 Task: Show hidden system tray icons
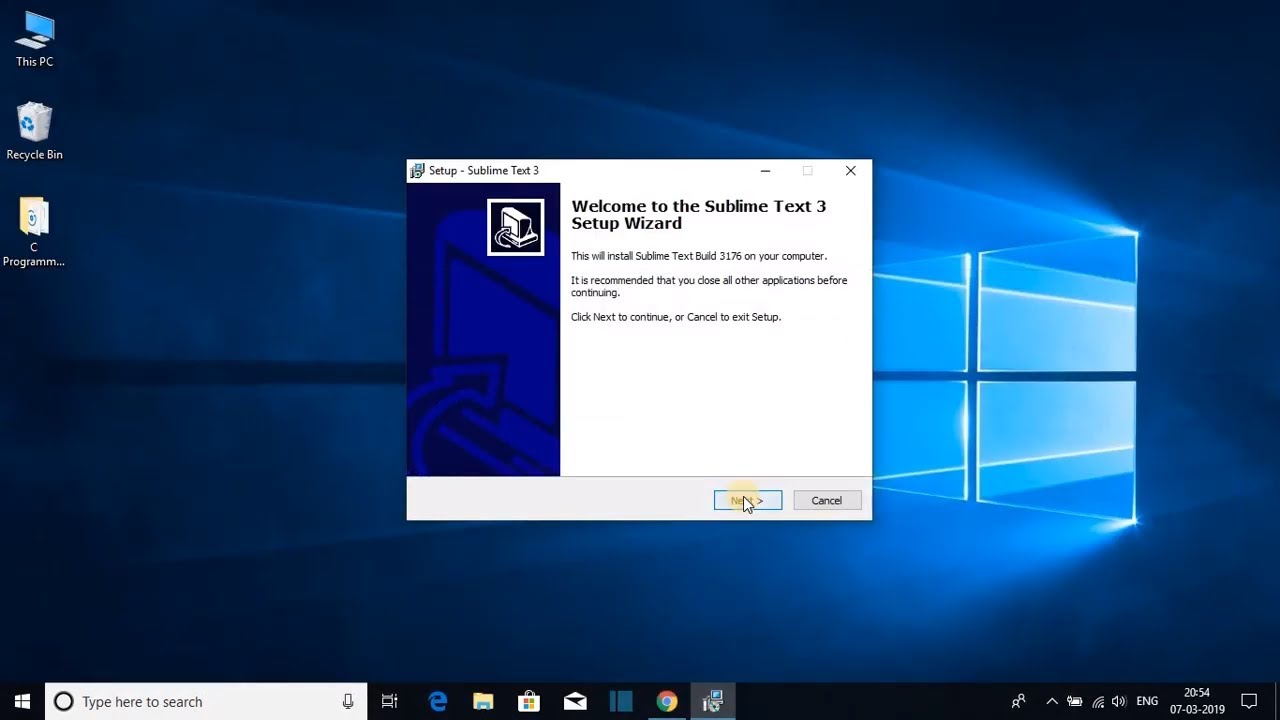[1051, 702]
